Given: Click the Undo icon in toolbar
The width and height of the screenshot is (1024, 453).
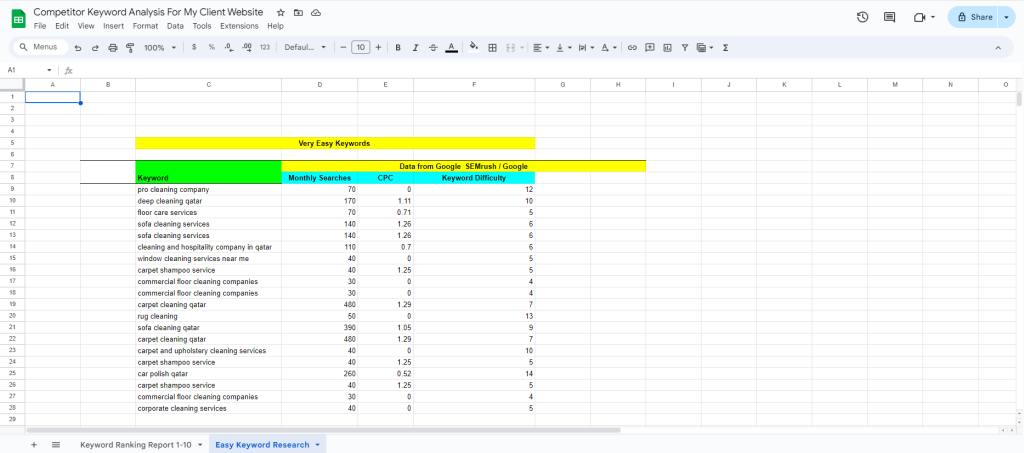Looking at the screenshot, I should tap(78, 47).
